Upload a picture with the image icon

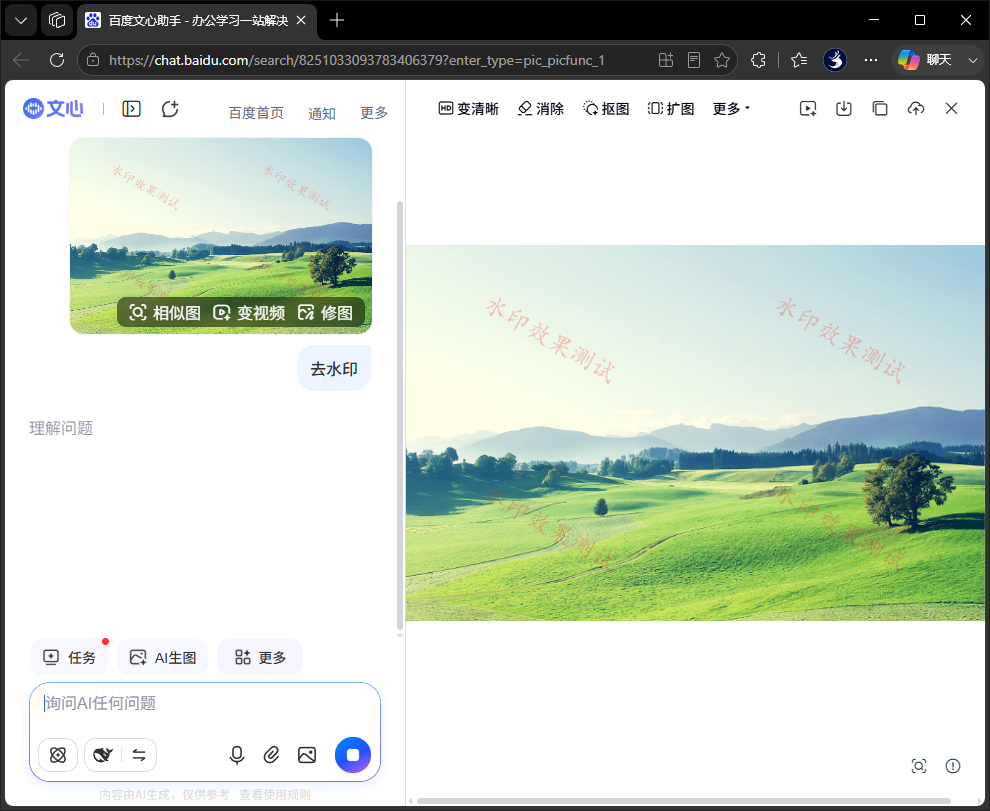(307, 755)
